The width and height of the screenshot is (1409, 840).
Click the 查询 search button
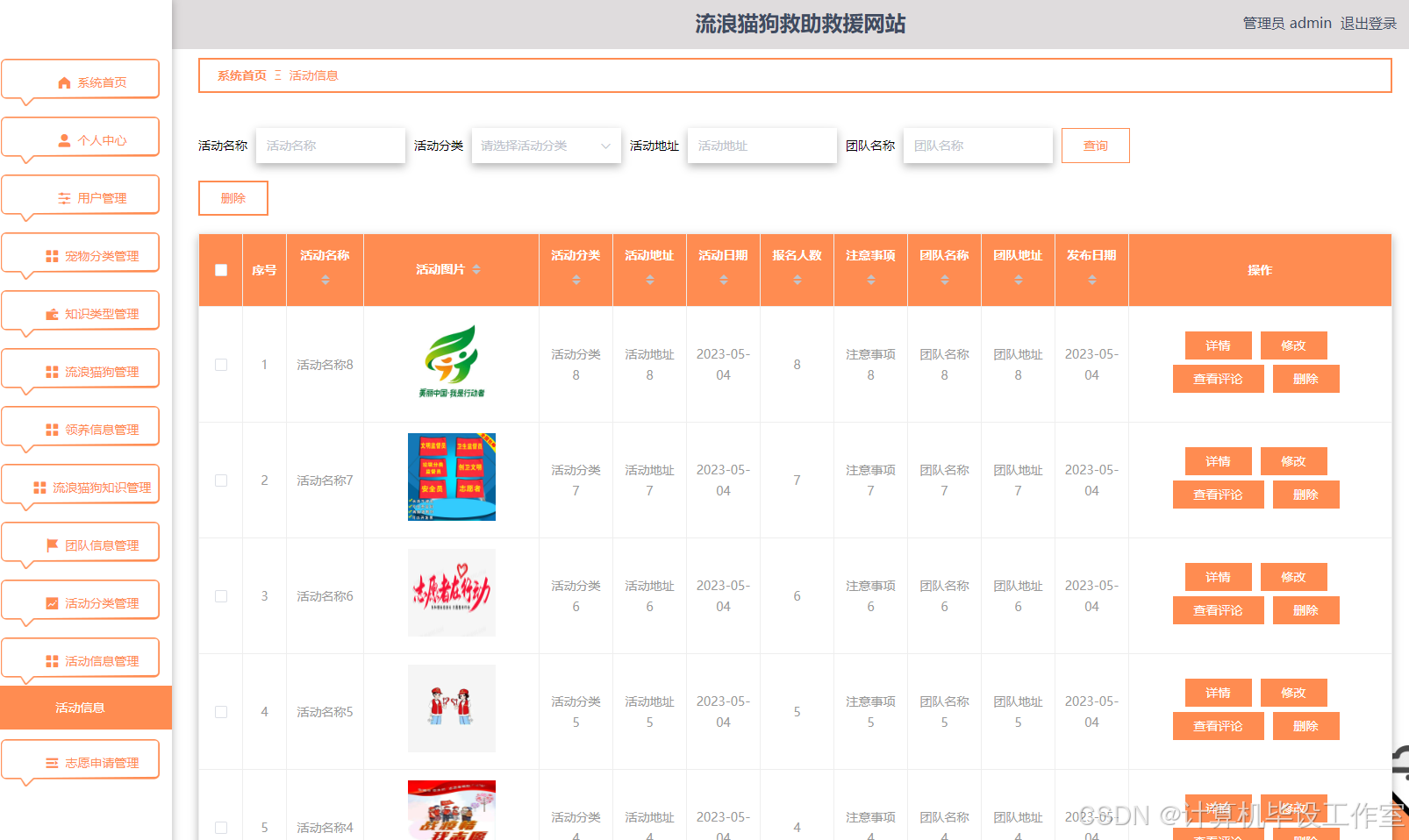pyautogui.click(x=1096, y=146)
